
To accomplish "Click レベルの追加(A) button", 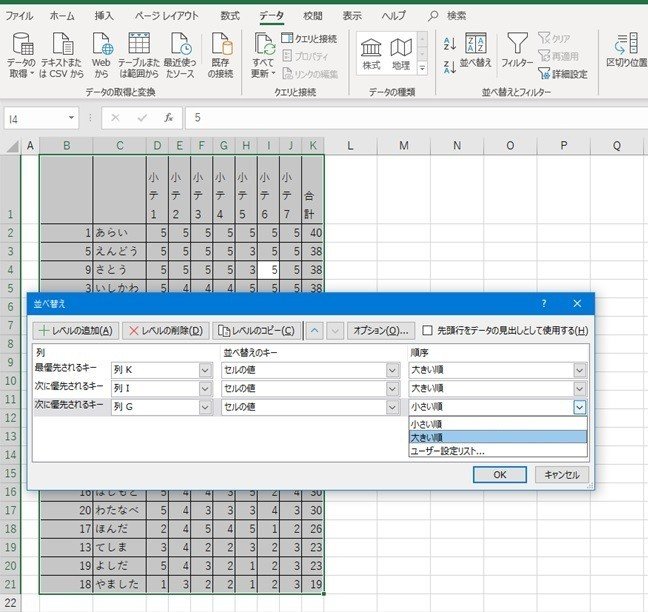I will pos(76,331).
